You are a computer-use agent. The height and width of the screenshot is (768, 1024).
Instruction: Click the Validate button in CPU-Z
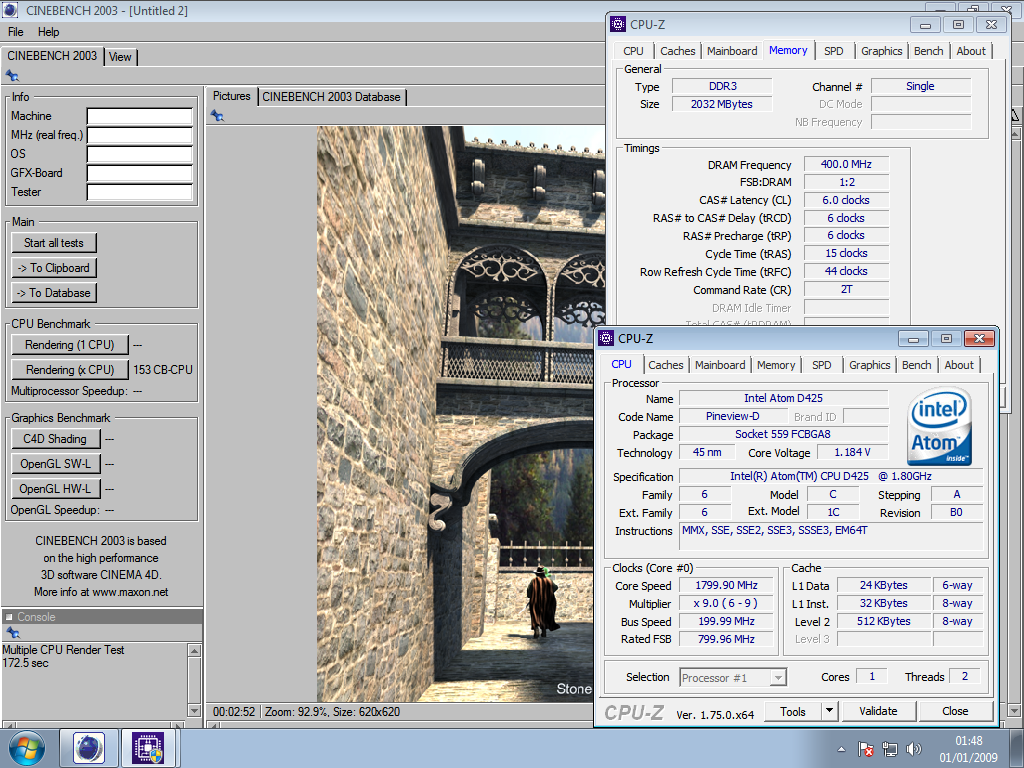point(878,711)
